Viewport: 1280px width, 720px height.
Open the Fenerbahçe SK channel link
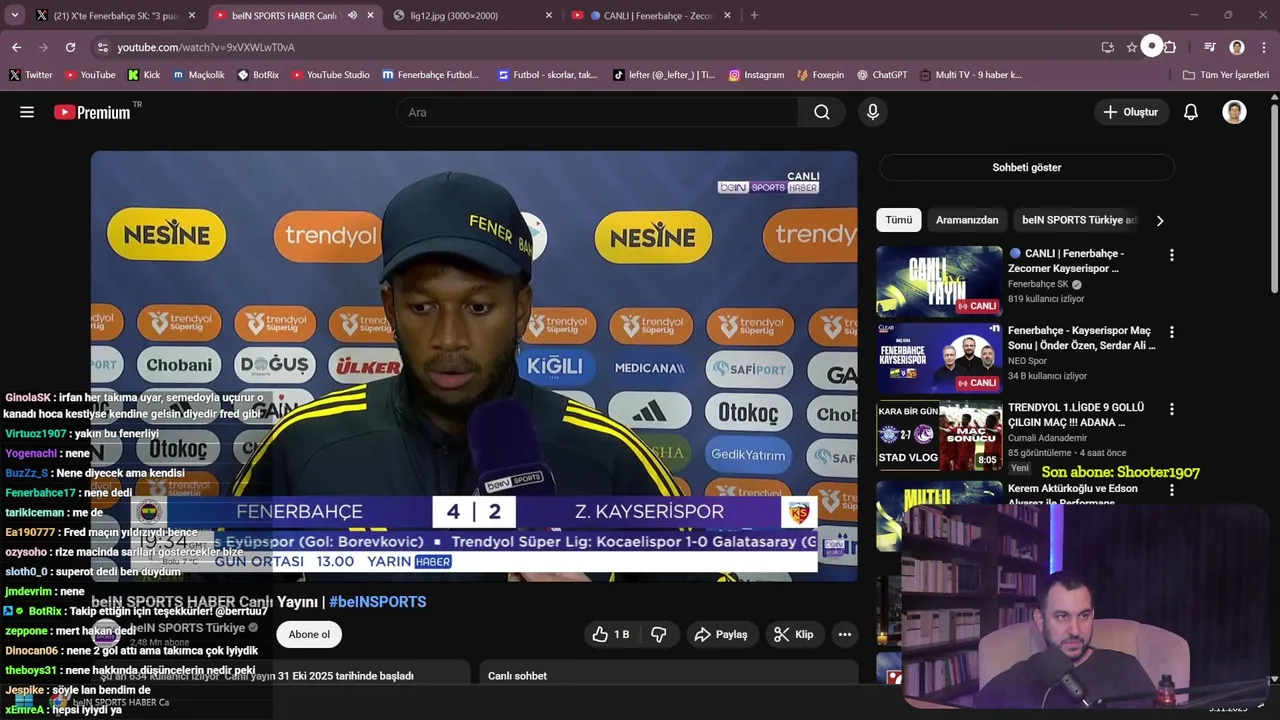coord(1038,284)
